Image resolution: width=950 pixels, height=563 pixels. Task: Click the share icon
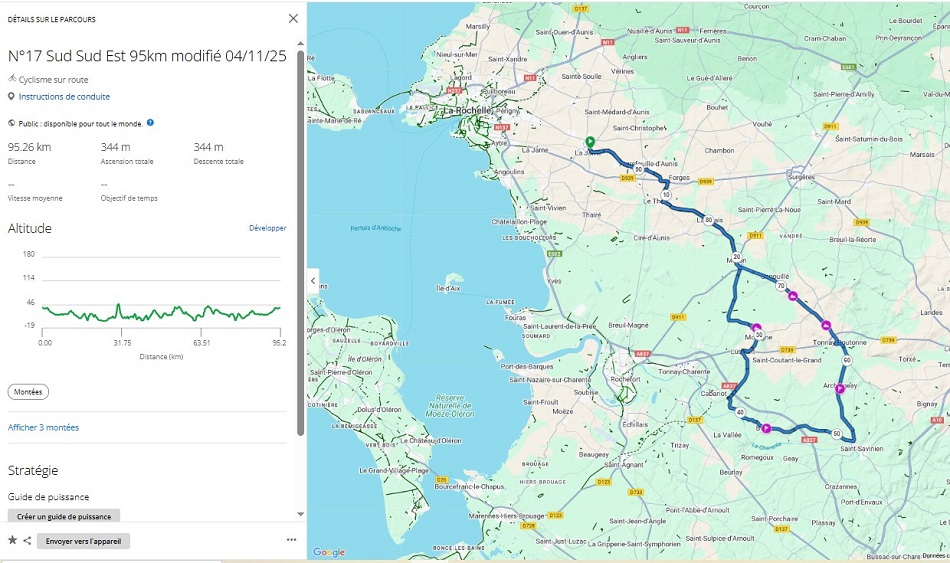(27, 540)
